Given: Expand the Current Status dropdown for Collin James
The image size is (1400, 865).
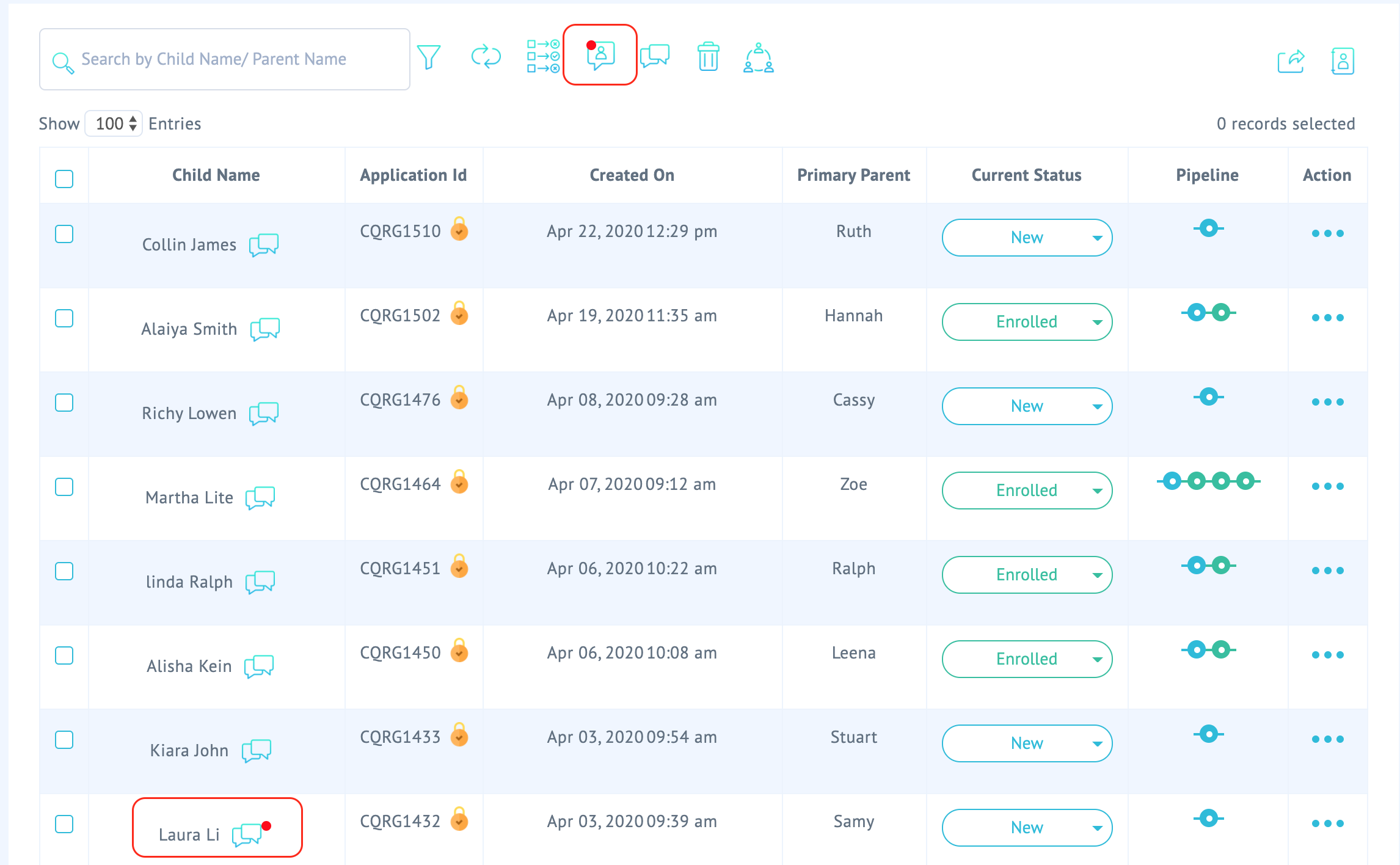Looking at the screenshot, I should (x=1096, y=238).
